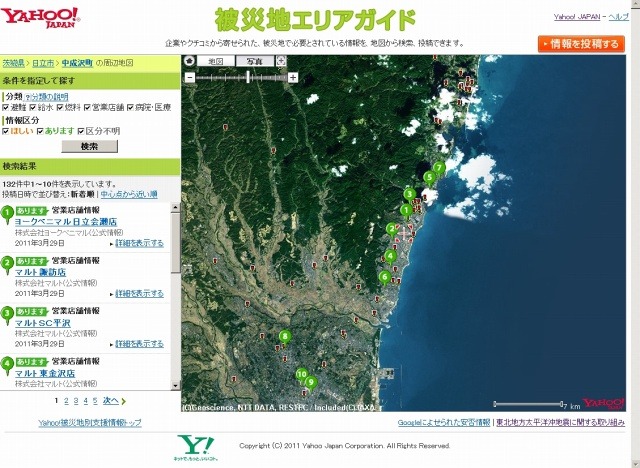Open Yahoo! JAPAN top-right link
Viewport: 640px width, 468px height.
tap(577, 17)
